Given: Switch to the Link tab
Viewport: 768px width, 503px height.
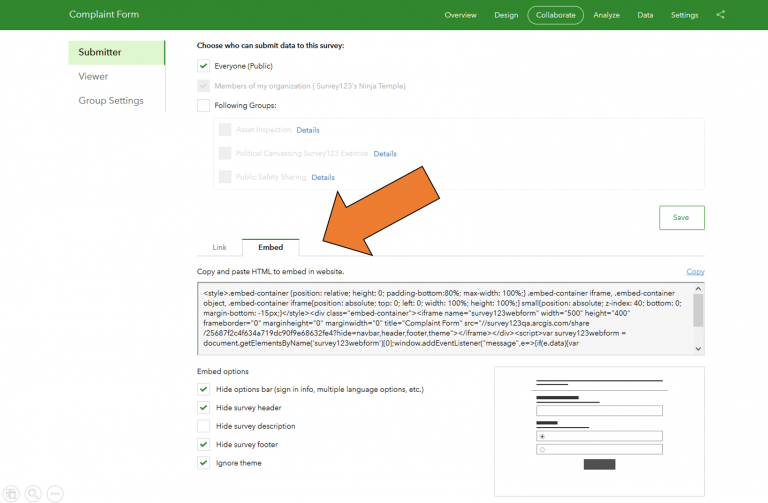Looking at the screenshot, I should (219, 247).
